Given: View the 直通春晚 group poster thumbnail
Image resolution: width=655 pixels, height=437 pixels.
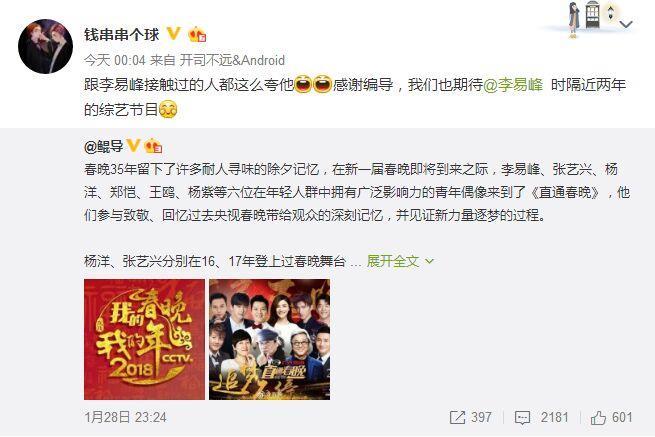Looking at the screenshot, I should (269, 339).
